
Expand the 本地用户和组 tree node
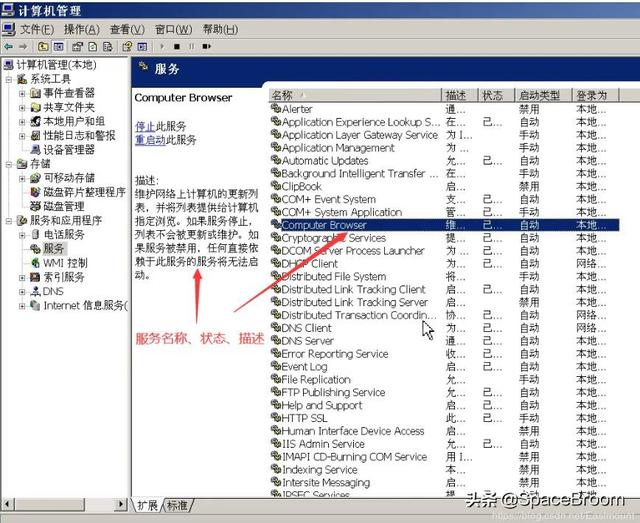coord(22,122)
